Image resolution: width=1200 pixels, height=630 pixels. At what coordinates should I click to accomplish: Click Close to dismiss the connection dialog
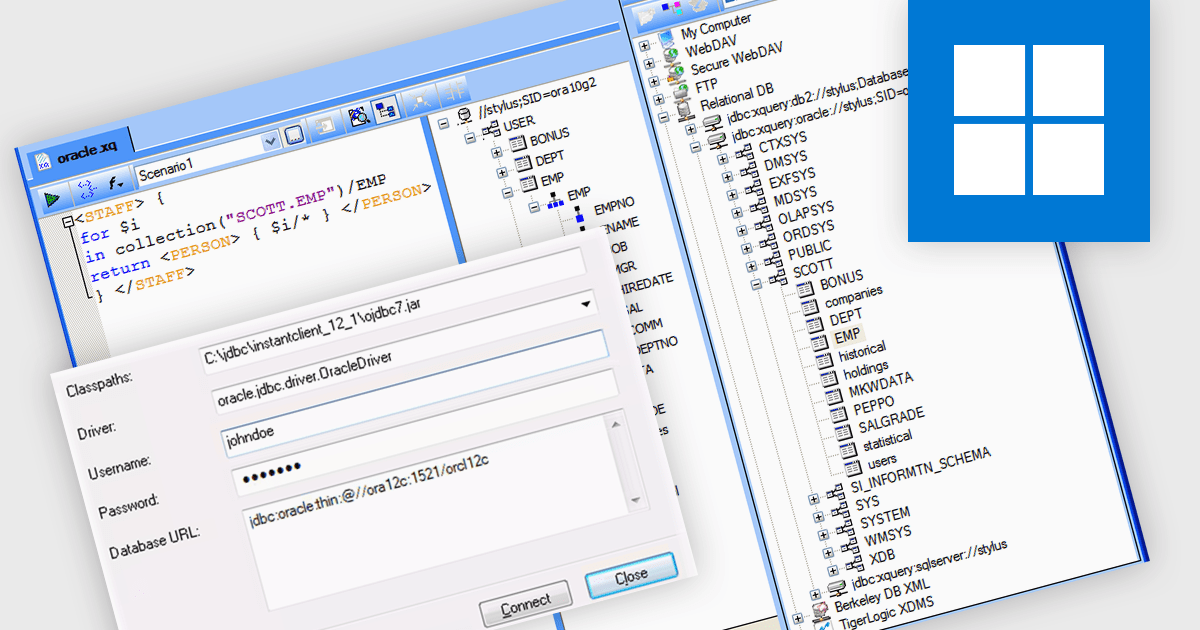click(x=632, y=572)
